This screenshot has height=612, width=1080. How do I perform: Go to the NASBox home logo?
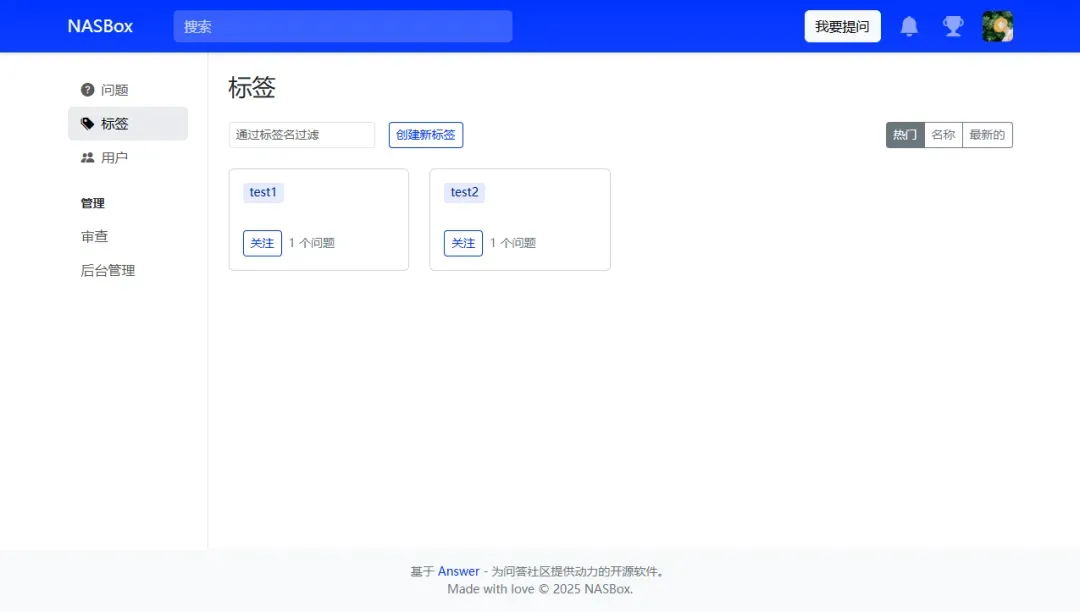tap(100, 26)
